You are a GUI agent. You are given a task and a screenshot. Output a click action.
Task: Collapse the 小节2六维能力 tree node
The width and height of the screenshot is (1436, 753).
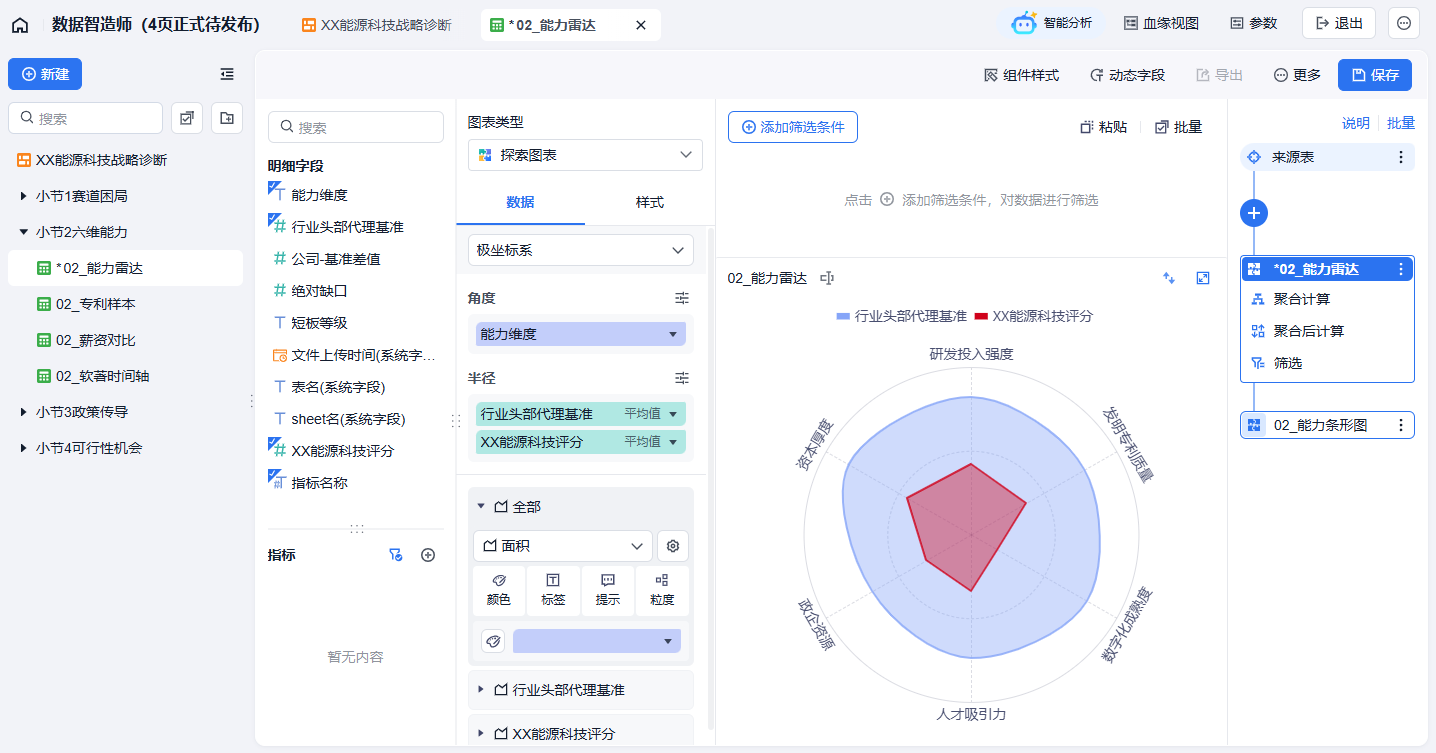coord(23,232)
